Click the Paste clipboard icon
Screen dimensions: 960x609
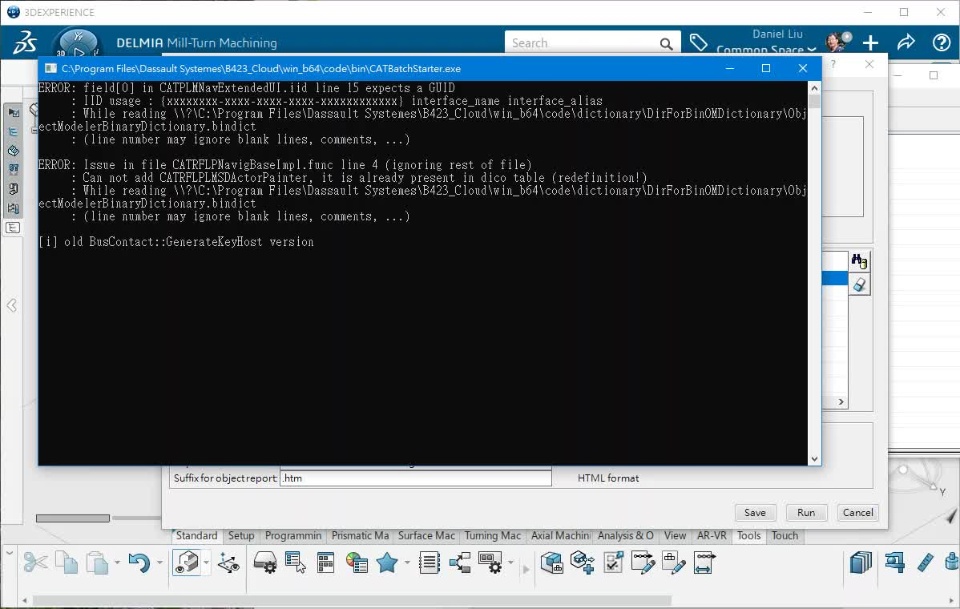click(97, 562)
